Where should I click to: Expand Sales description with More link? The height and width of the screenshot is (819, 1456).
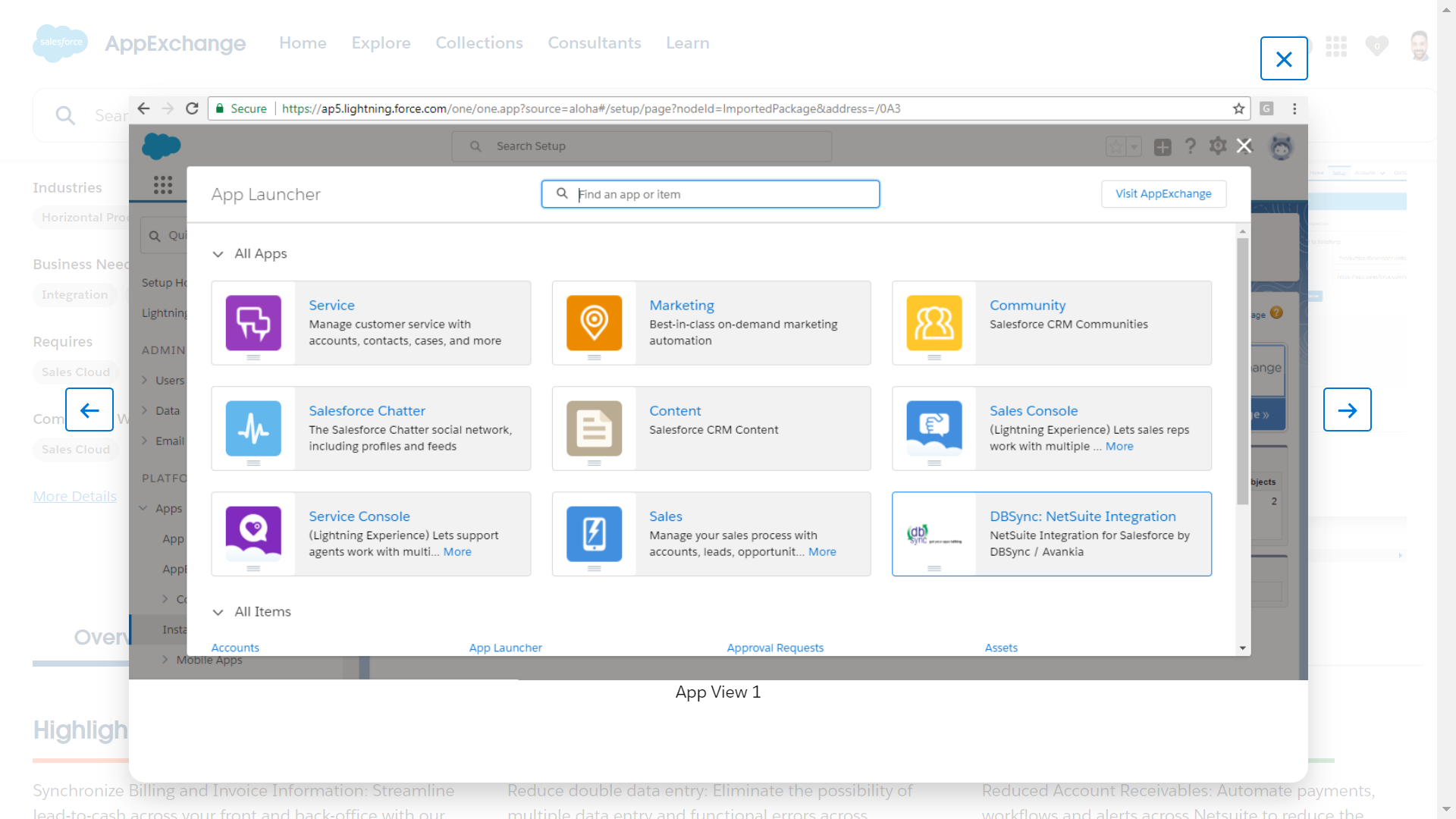(x=822, y=552)
